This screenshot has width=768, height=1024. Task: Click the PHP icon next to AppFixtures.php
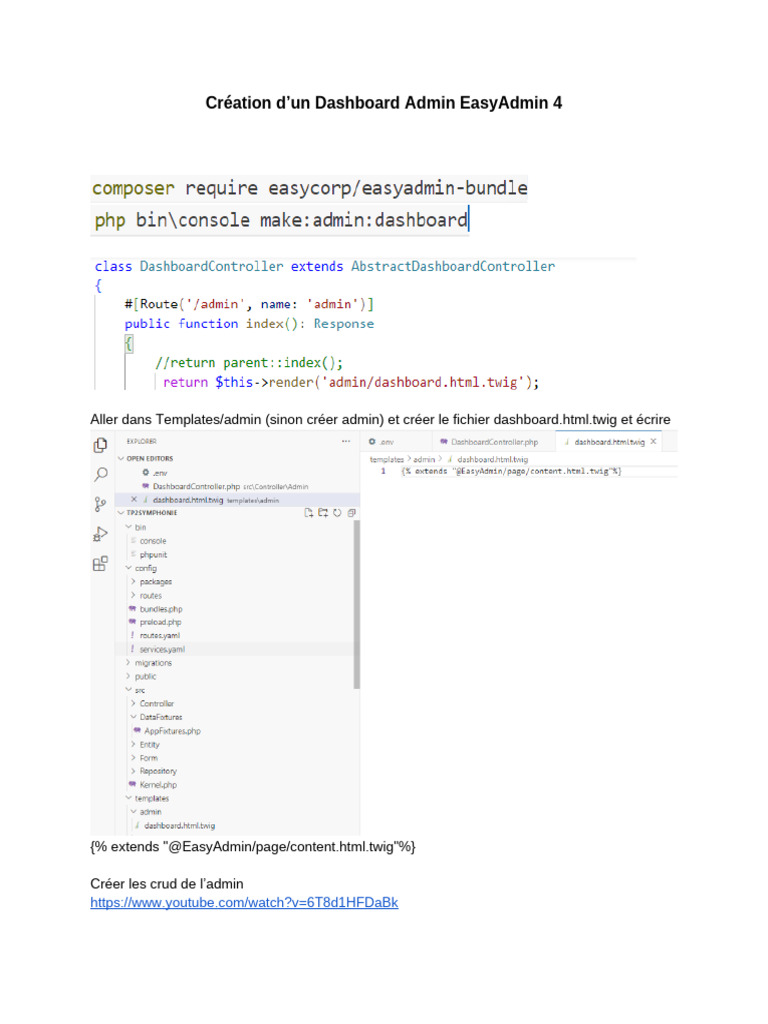pyautogui.click(x=137, y=730)
